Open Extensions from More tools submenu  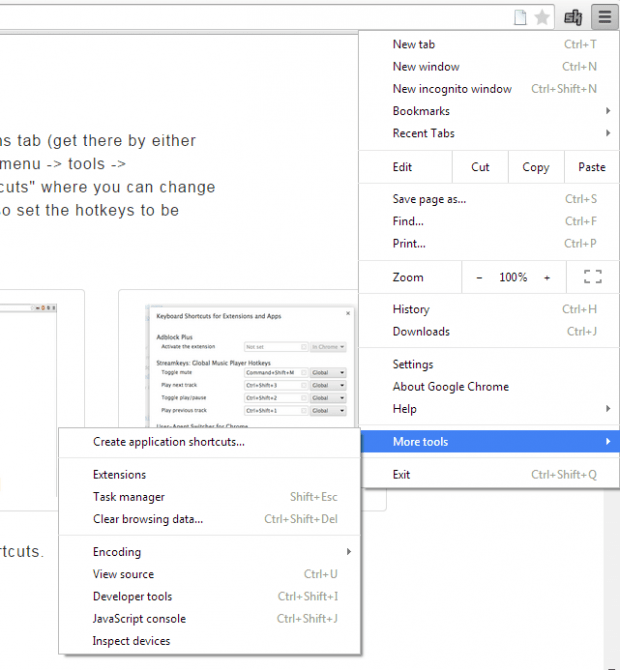209,475
